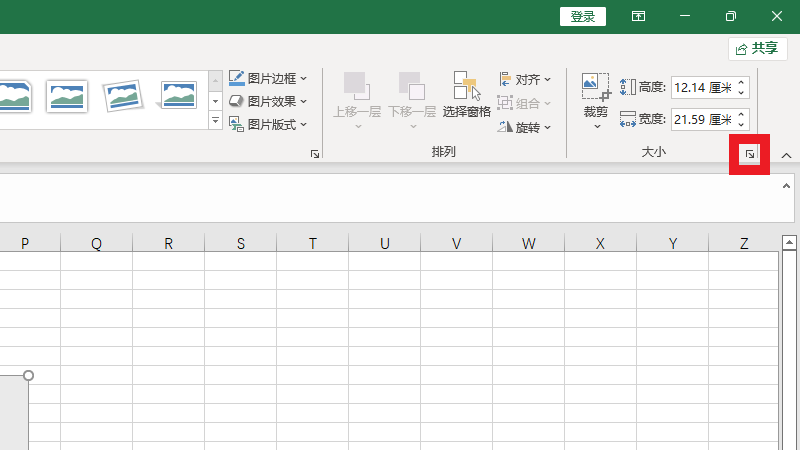Image resolution: width=800 pixels, height=450 pixels.
Task: Click the 图片效果 picture effects icon
Action: (237, 101)
